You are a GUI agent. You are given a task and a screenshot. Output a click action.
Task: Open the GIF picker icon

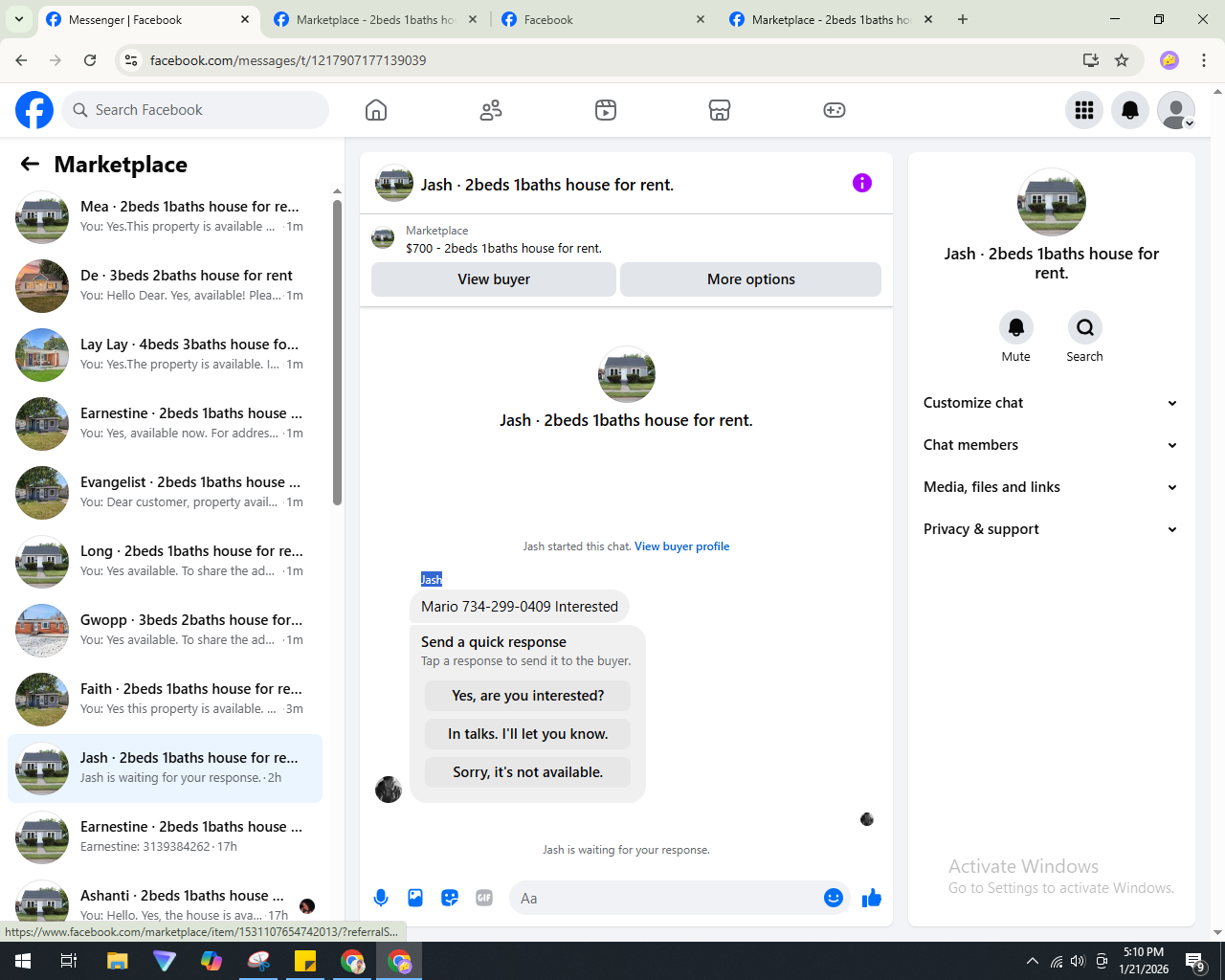[x=484, y=898]
